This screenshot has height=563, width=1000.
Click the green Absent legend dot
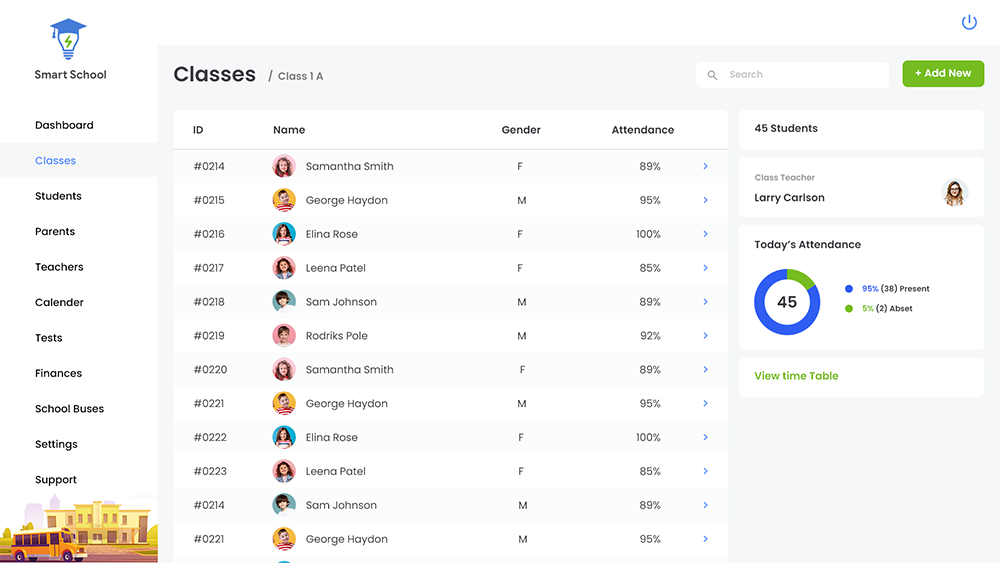849,308
